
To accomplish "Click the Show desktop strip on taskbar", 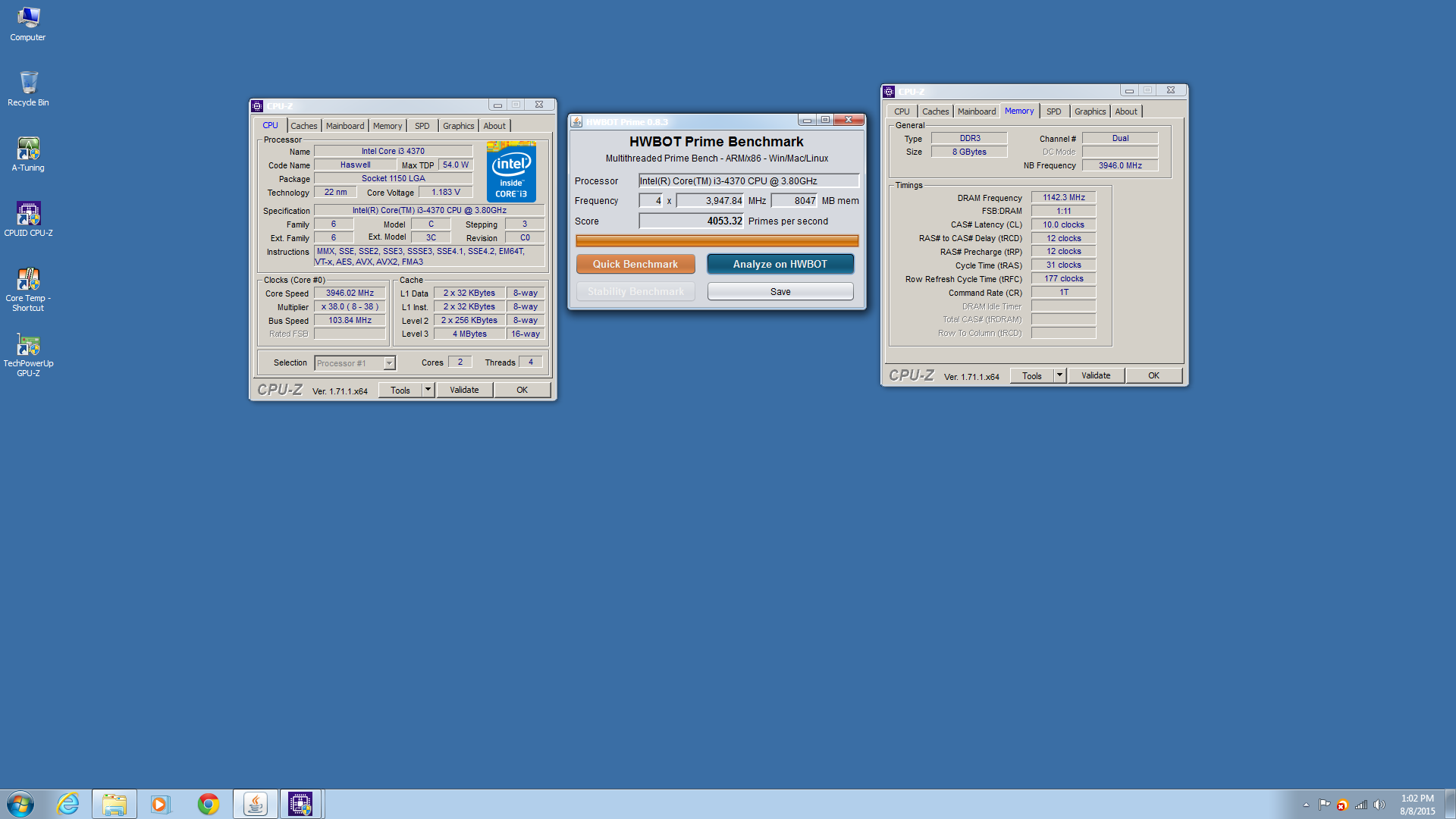I will pos(1450,804).
